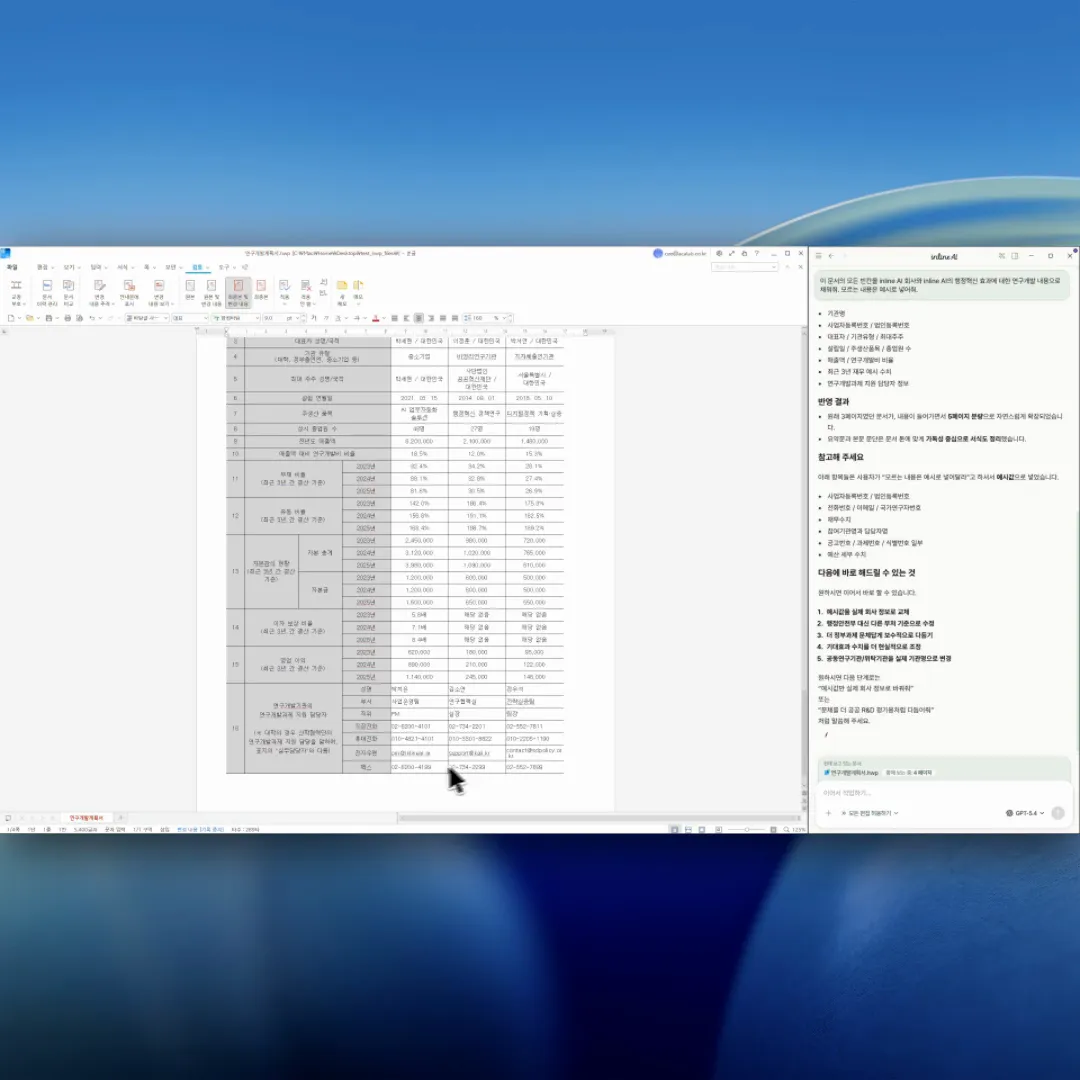The image size is (1080, 1080).
Task: Open the 파일 menu
Action: tap(12, 267)
